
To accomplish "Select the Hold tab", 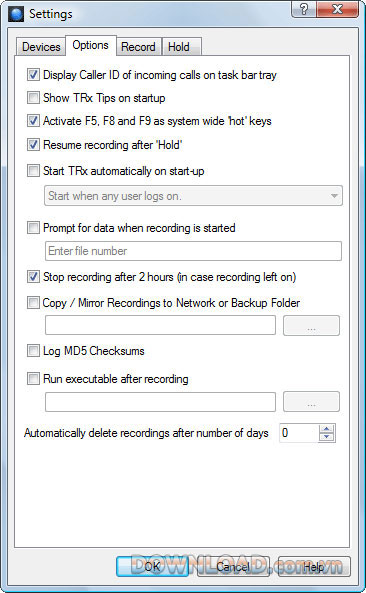I will pos(181,47).
